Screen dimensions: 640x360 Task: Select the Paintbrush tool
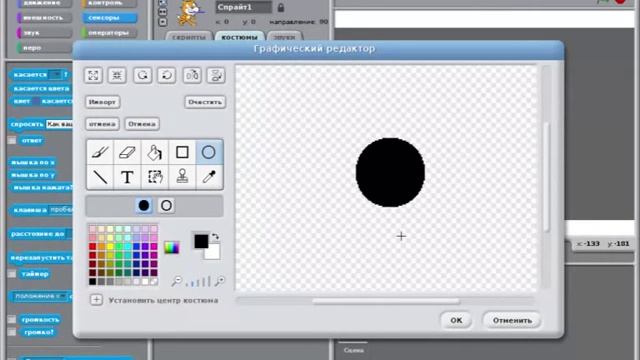click(x=100, y=152)
